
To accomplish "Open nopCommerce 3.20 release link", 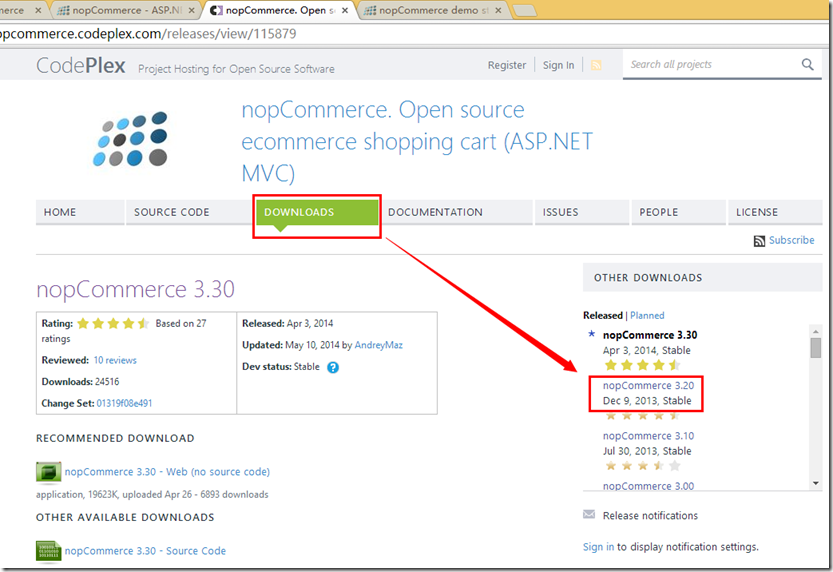I will pos(648,385).
